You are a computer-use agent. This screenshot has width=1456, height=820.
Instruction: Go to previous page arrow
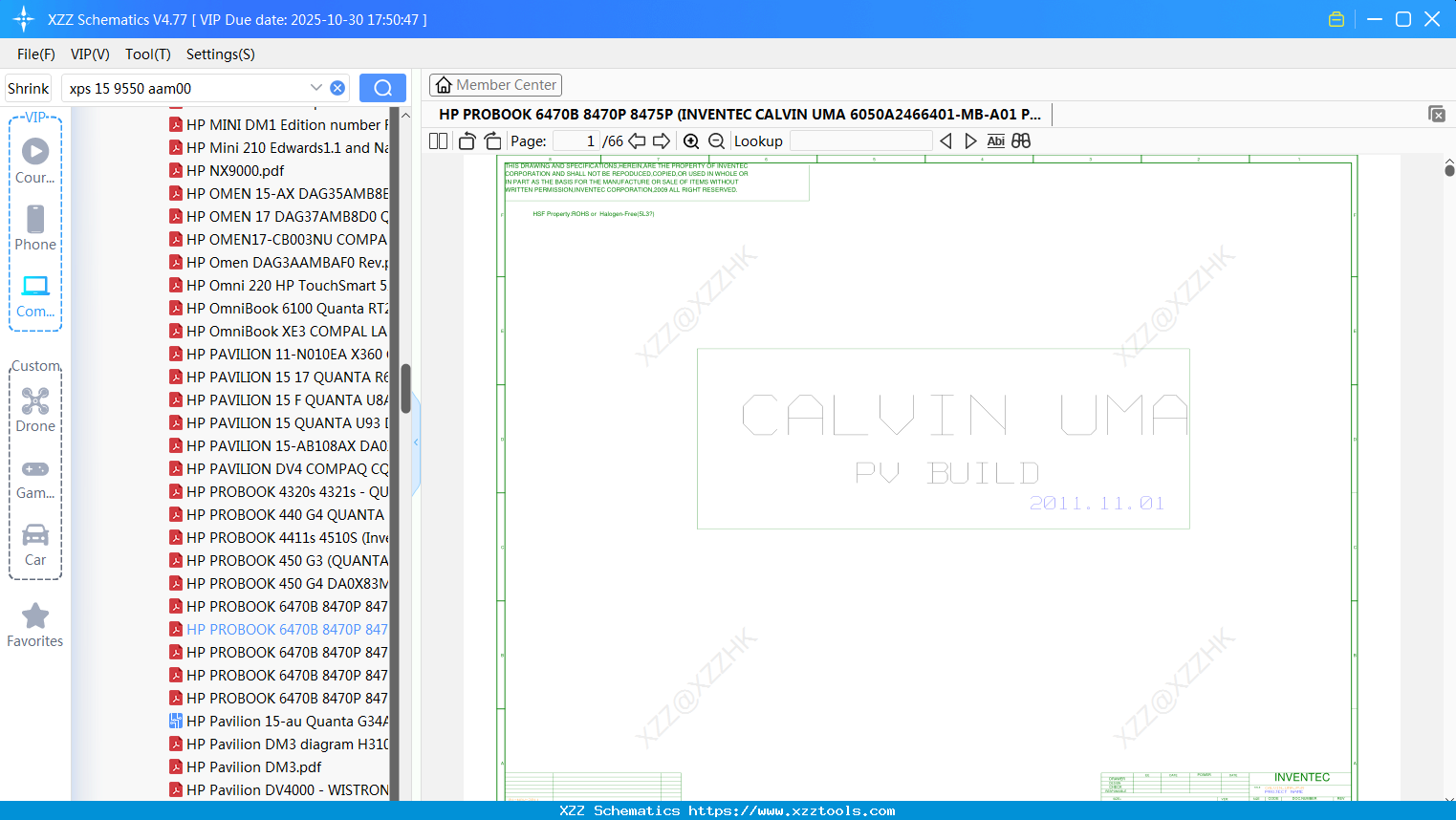coord(637,140)
